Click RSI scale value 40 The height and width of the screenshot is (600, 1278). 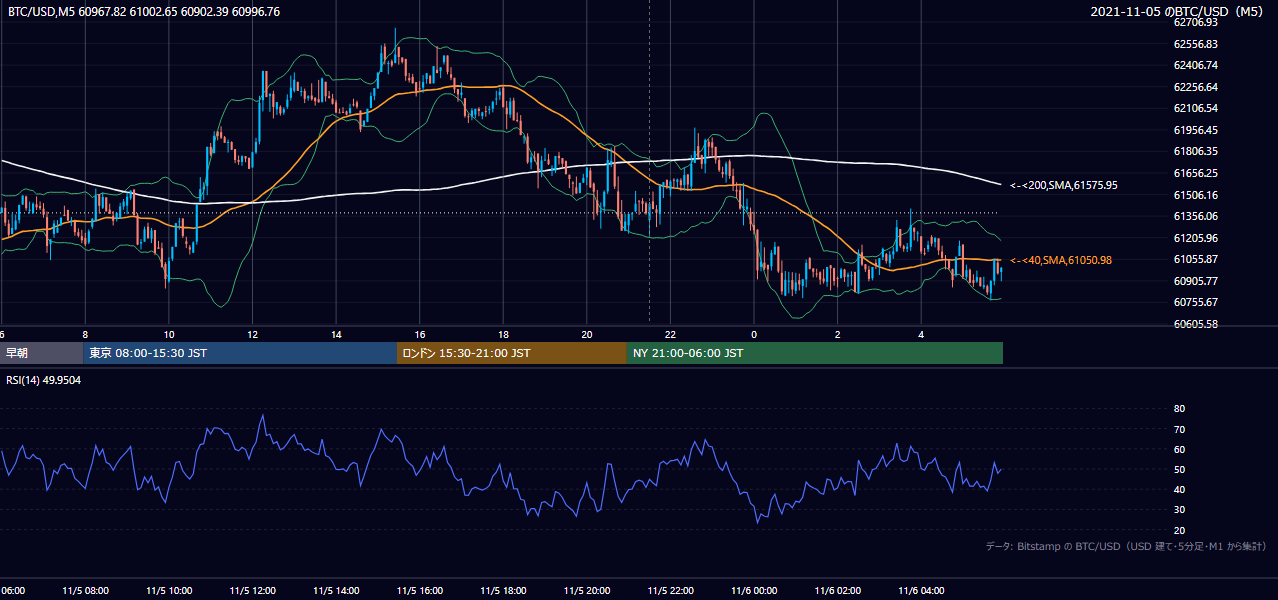[x=1179, y=489]
